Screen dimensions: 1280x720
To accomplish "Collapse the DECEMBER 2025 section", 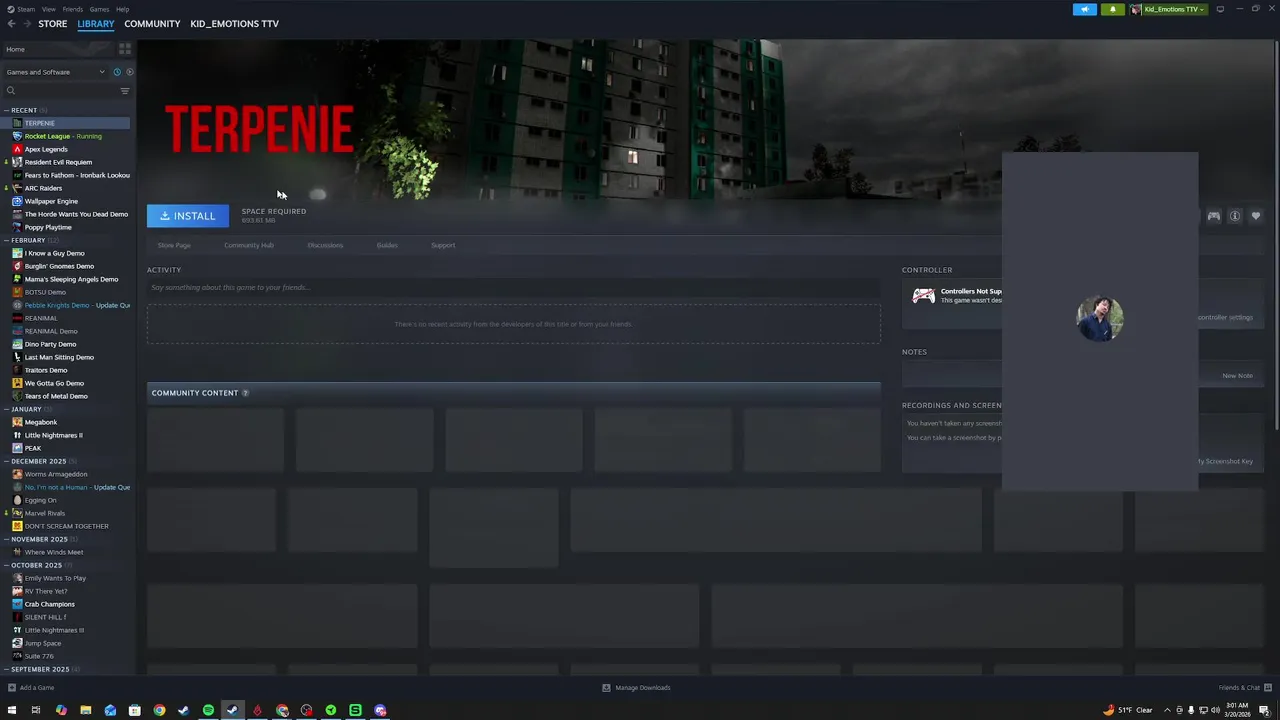I will pos(6,461).
